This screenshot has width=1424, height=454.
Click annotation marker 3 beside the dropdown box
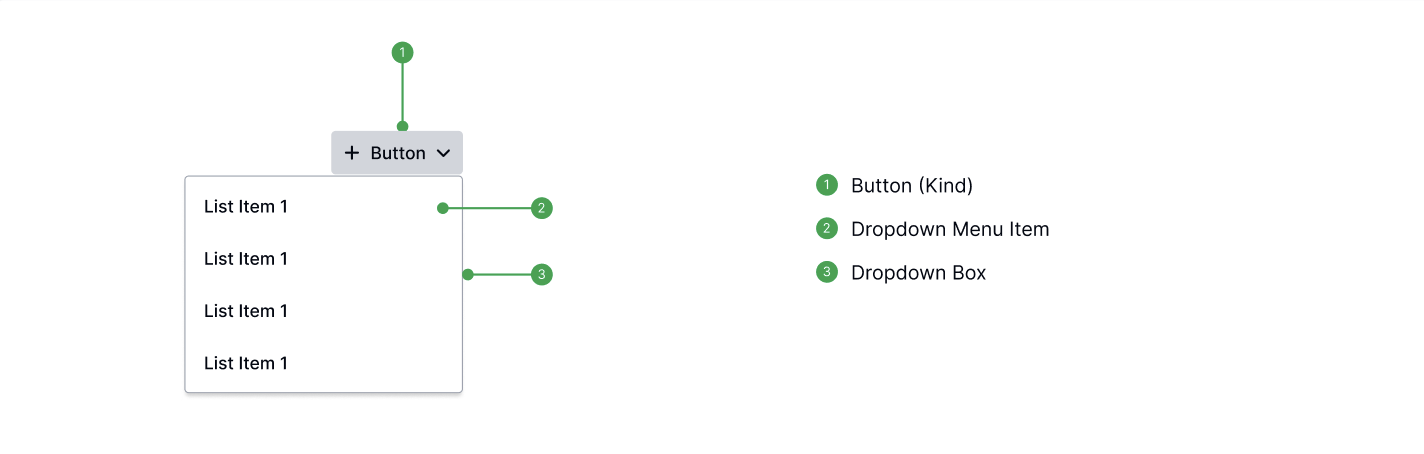click(541, 274)
